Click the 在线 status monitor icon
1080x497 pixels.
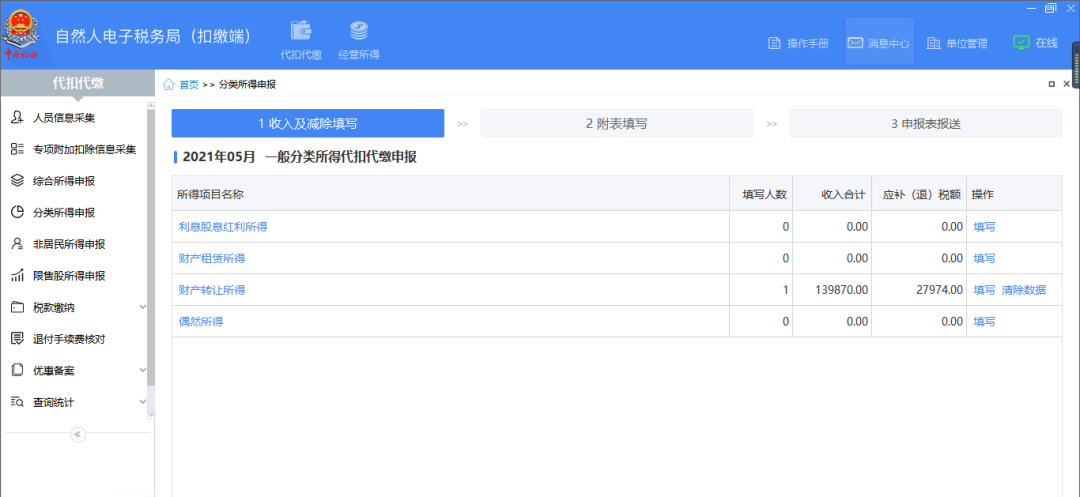[x=1021, y=43]
